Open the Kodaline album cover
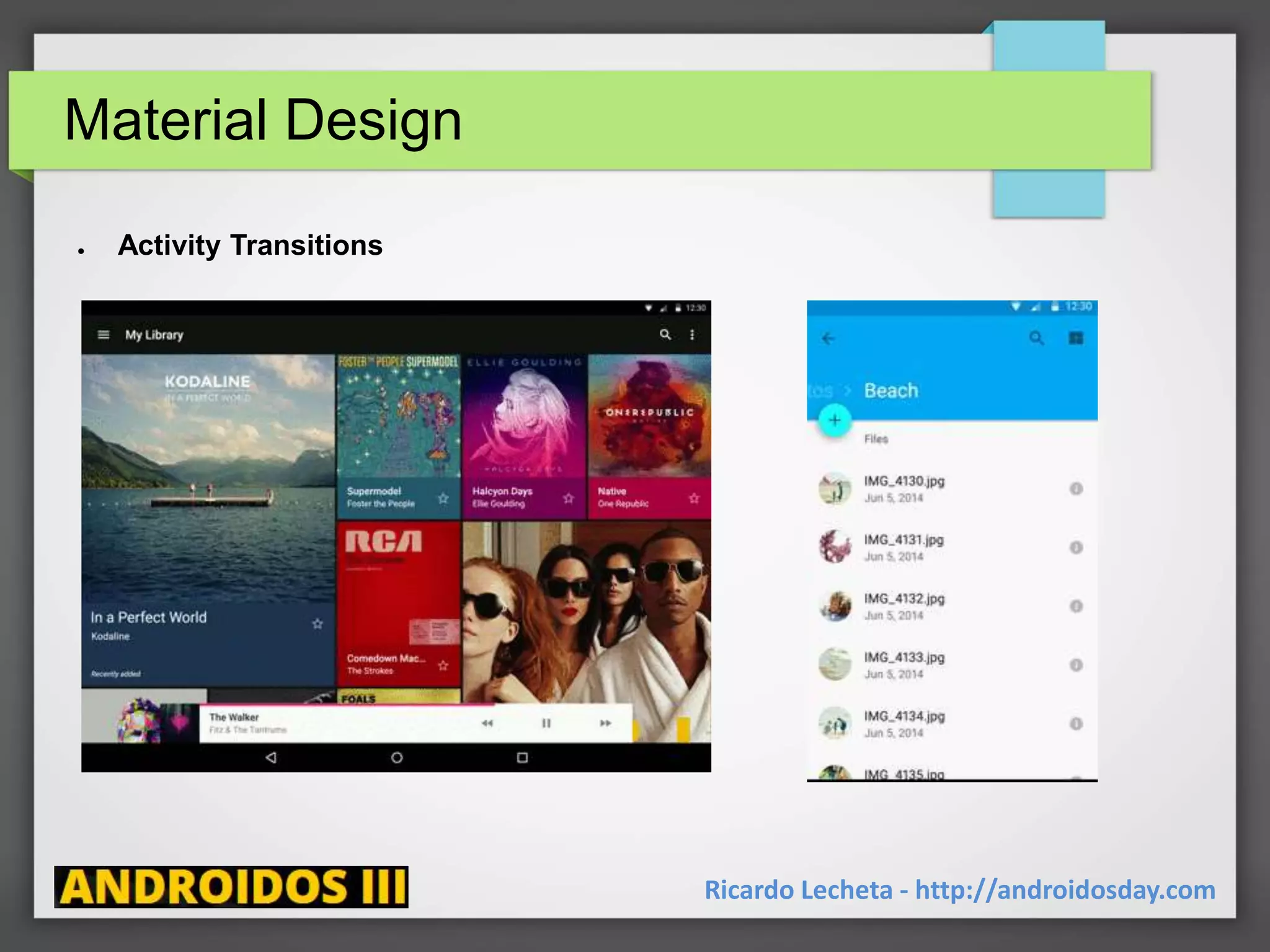The image size is (1270, 952). point(208,477)
